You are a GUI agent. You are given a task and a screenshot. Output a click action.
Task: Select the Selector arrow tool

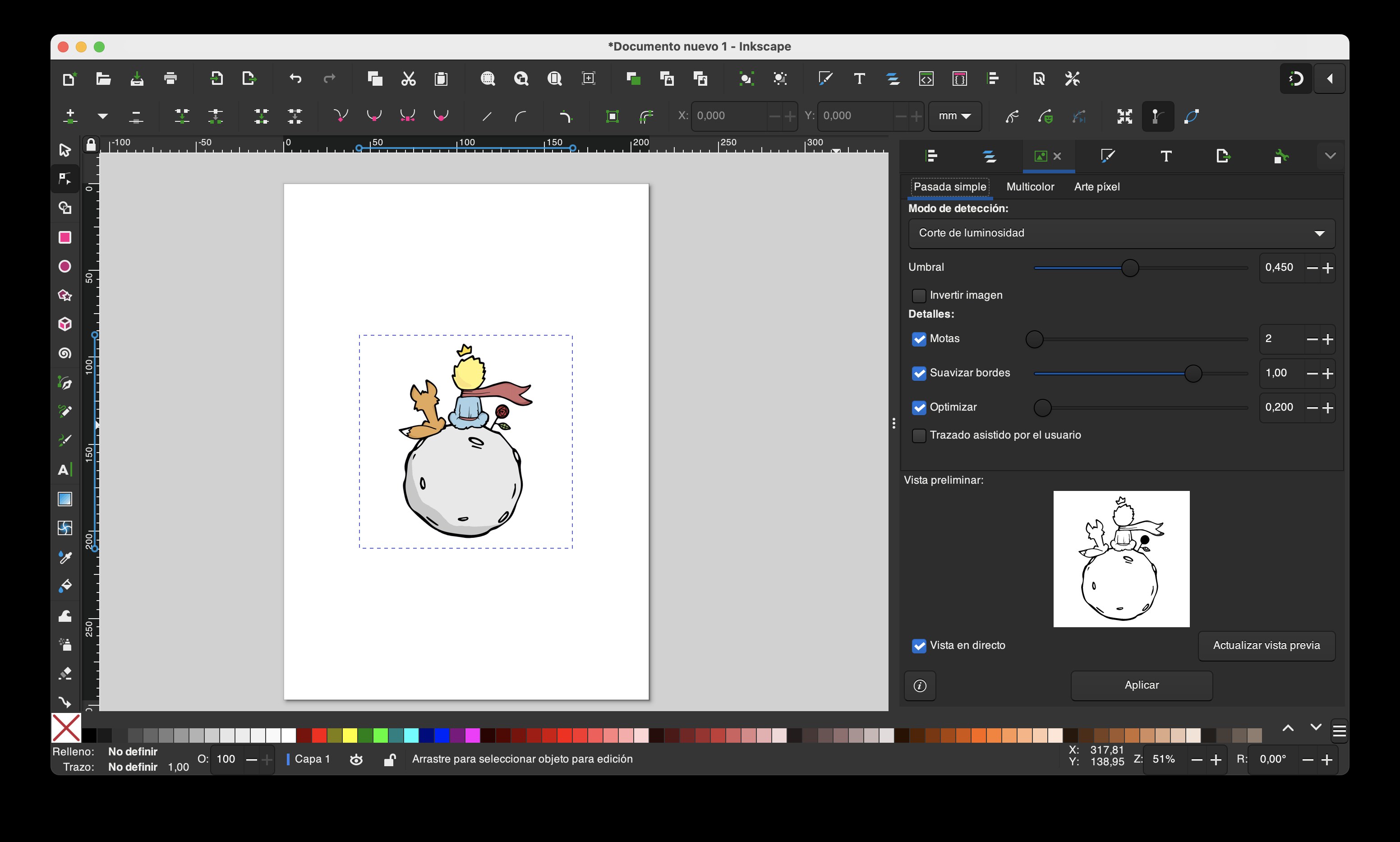[64, 150]
